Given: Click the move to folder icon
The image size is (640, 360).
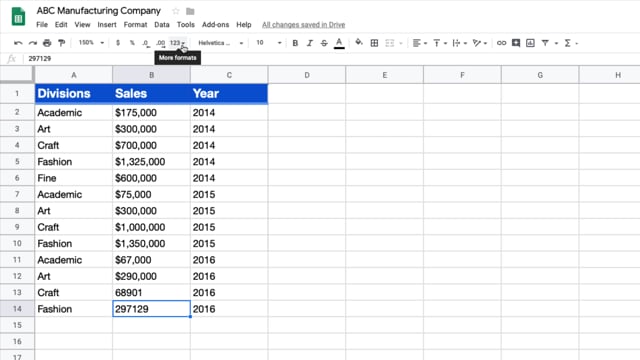Looking at the screenshot, I should 190,11.
